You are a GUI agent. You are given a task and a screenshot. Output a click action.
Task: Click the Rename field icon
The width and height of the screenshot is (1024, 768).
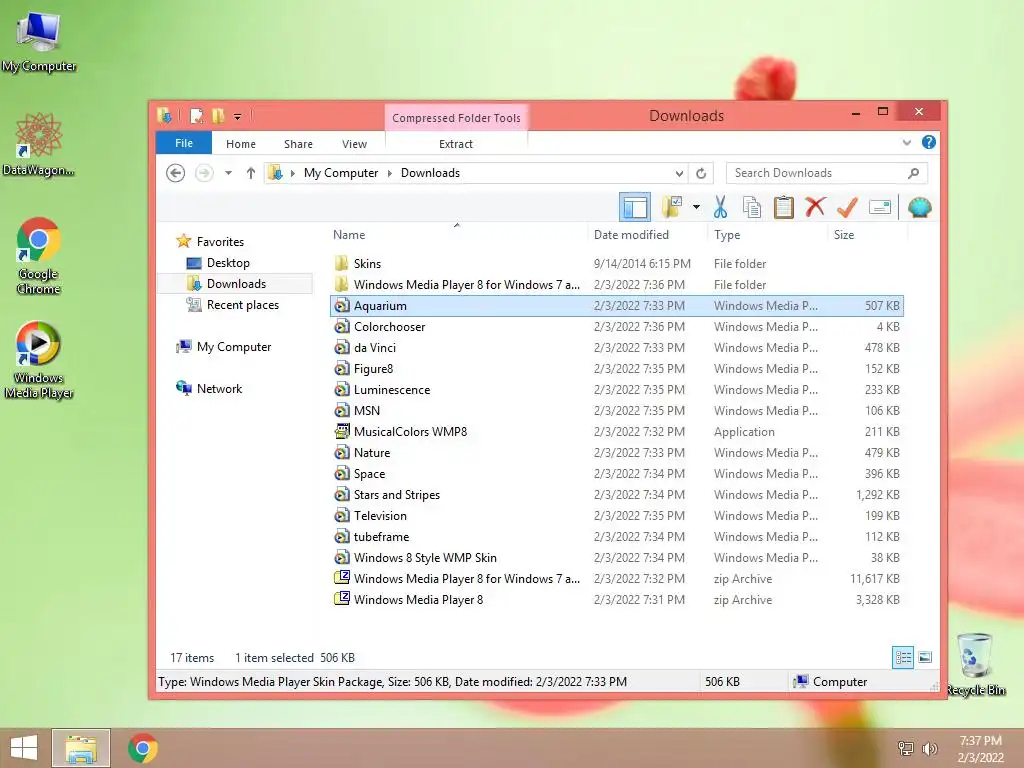(880, 208)
